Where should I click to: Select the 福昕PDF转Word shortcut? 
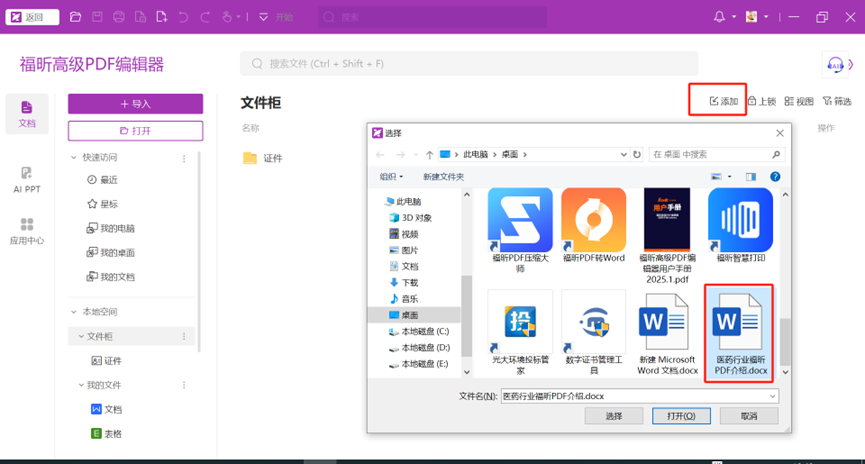coord(594,226)
